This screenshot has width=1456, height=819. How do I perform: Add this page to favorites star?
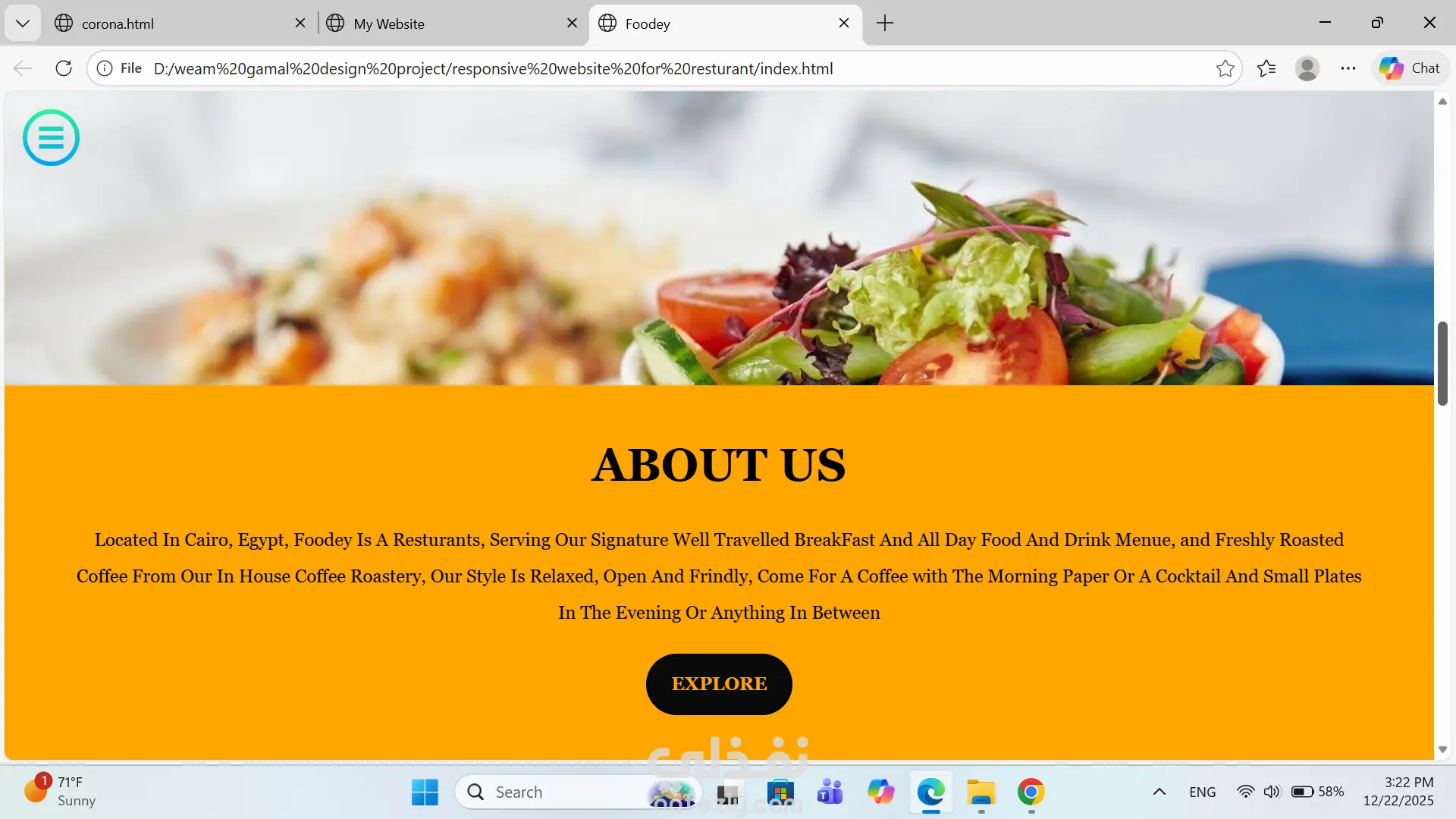(1225, 68)
